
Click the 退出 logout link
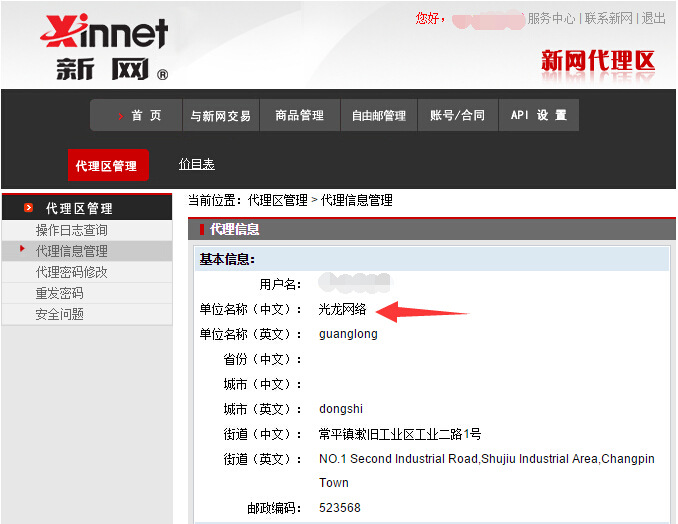pyautogui.click(x=653, y=18)
